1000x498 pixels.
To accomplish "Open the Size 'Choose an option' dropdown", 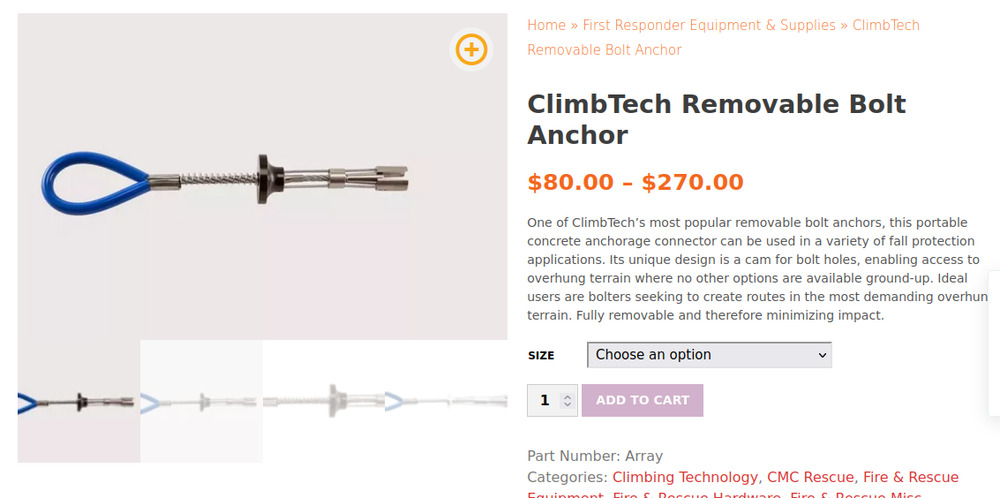I will pyautogui.click(x=709, y=355).
